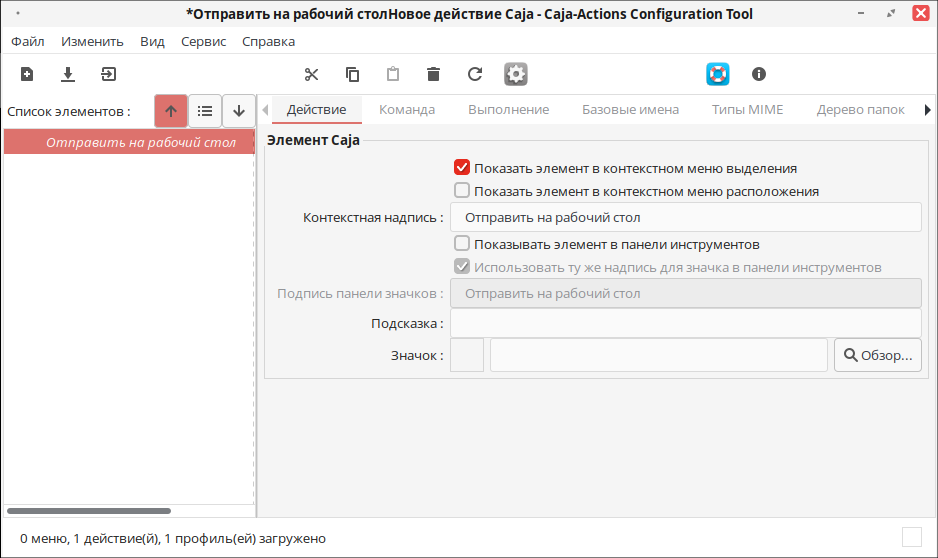Open preferences with the gear icon
This screenshot has width=938, height=558.
[x=516, y=74]
